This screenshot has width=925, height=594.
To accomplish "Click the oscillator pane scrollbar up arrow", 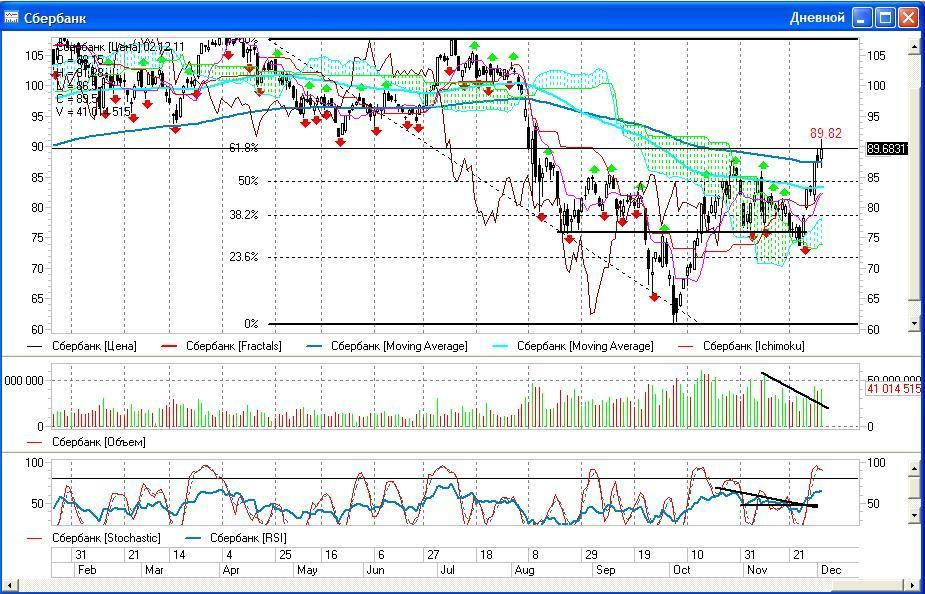I will coord(915,468).
